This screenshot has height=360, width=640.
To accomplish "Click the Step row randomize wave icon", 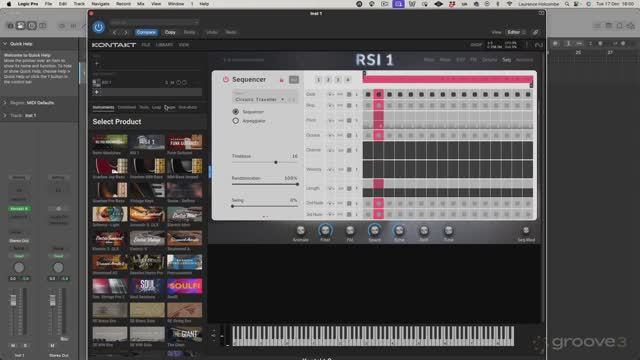I will 331,106.
